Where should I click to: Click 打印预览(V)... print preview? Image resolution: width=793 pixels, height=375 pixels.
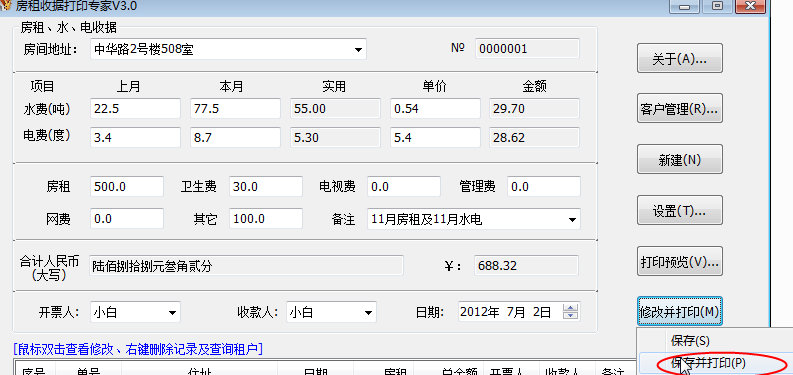(x=679, y=262)
